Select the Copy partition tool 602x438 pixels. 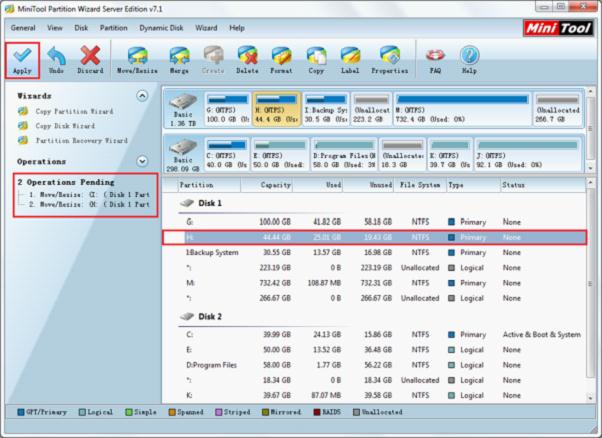316,61
